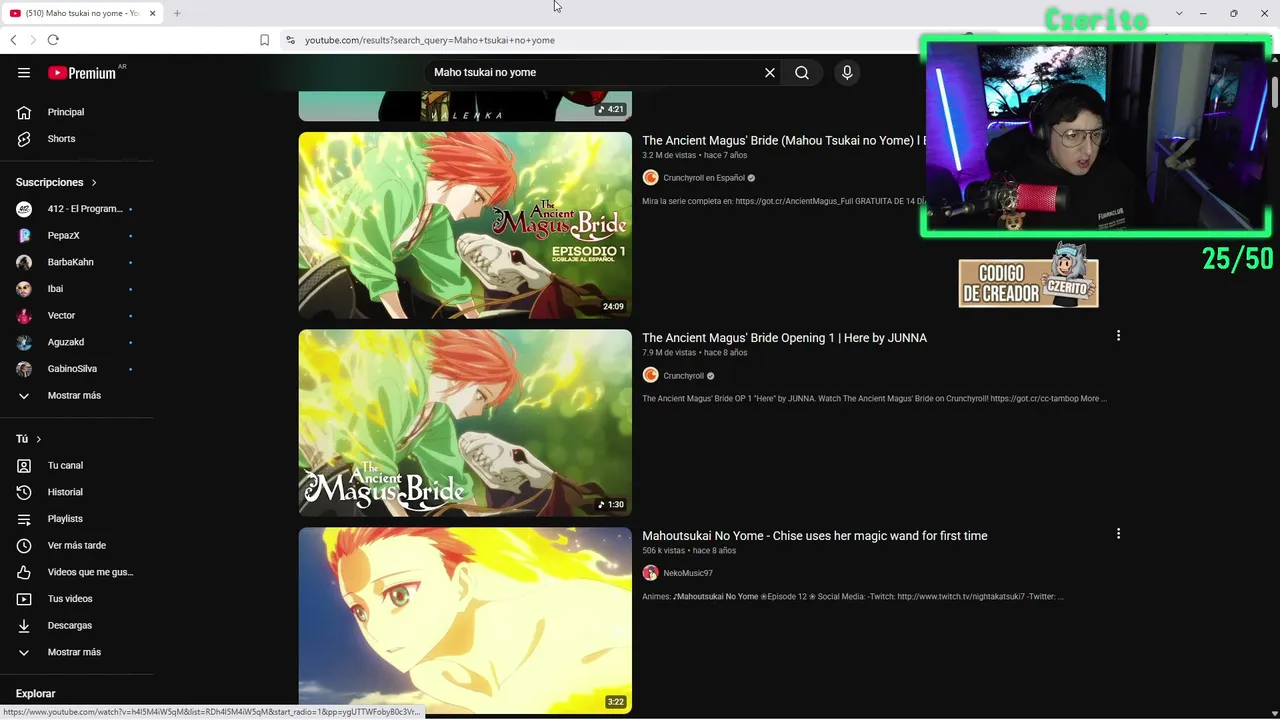
Task: Click Opening 1 Here by JUNNA thumbnail
Action: [465, 423]
